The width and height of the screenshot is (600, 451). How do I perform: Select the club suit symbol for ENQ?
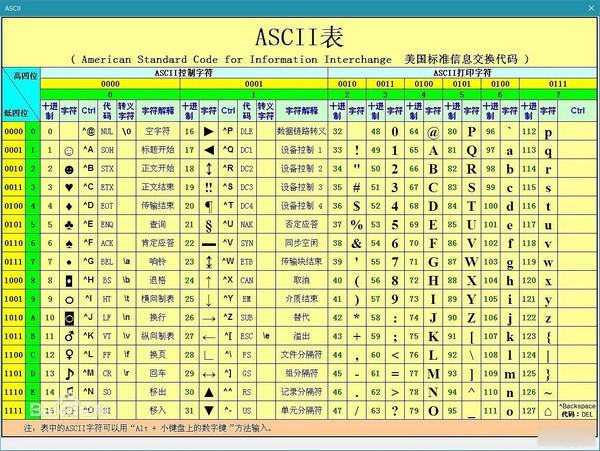point(68,223)
